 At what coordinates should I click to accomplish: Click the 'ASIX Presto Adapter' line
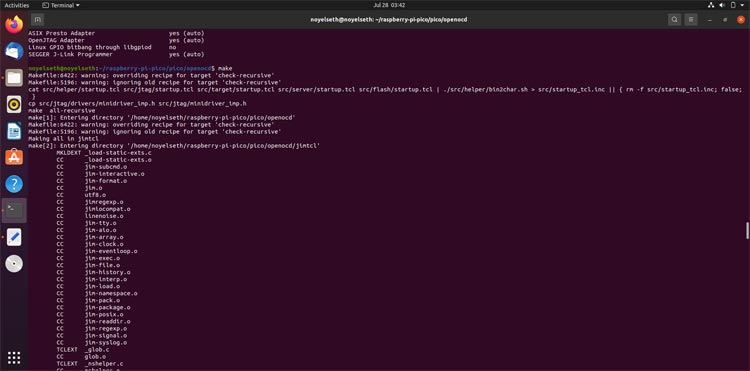(116, 33)
